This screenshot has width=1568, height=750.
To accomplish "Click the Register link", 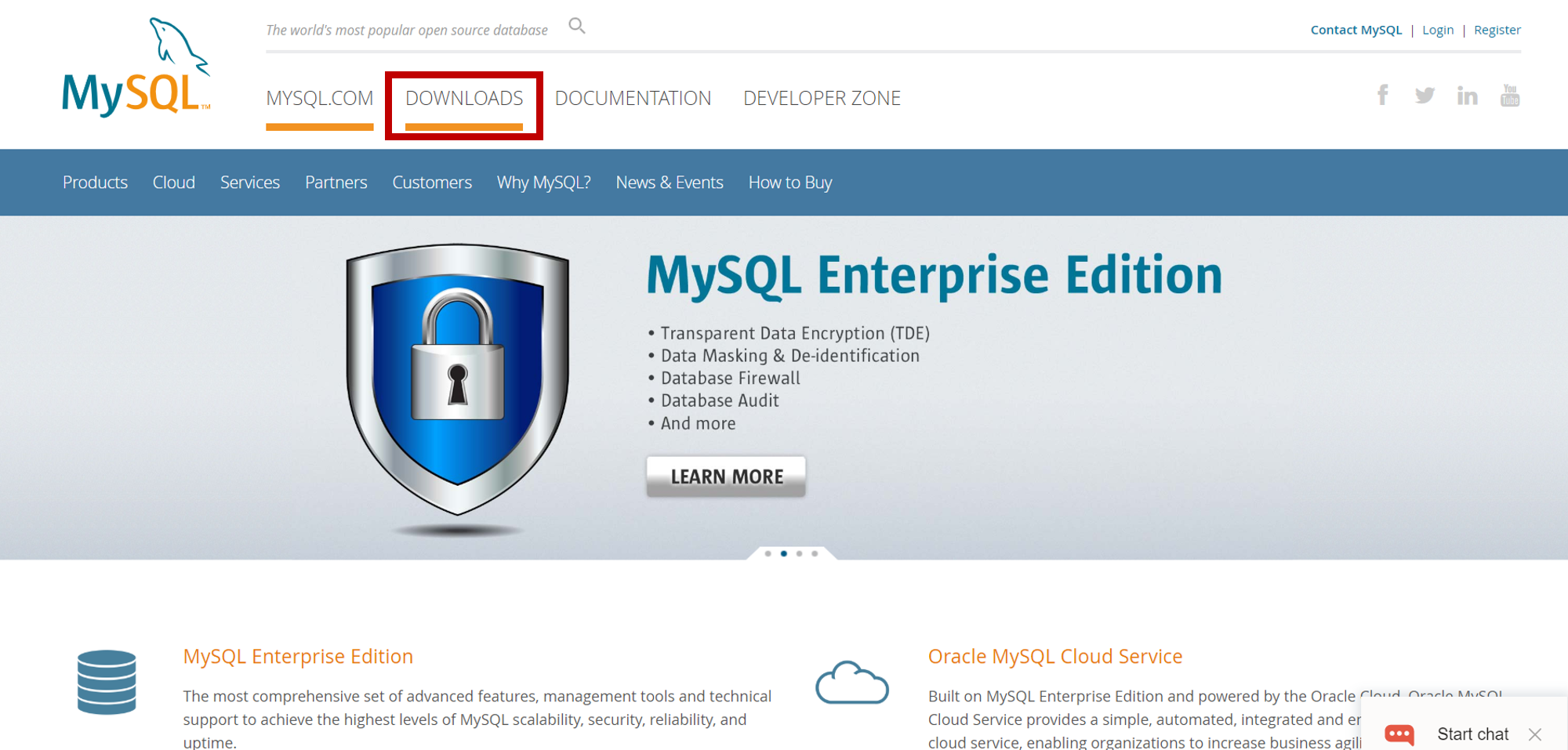I will (x=1497, y=30).
